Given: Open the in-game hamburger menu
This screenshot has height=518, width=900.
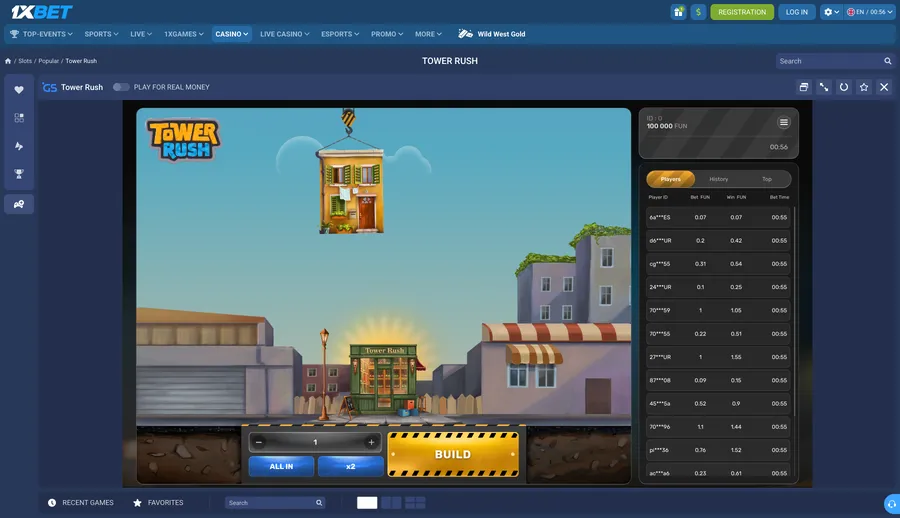Looking at the screenshot, I should click(783, 122).
